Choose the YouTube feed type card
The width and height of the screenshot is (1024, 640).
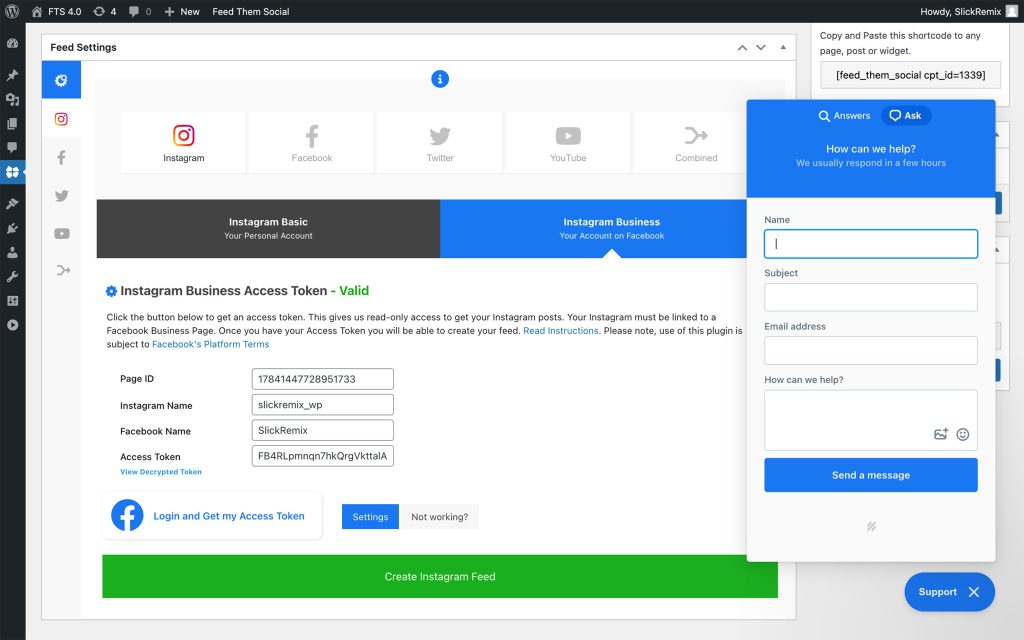point(568,142)
